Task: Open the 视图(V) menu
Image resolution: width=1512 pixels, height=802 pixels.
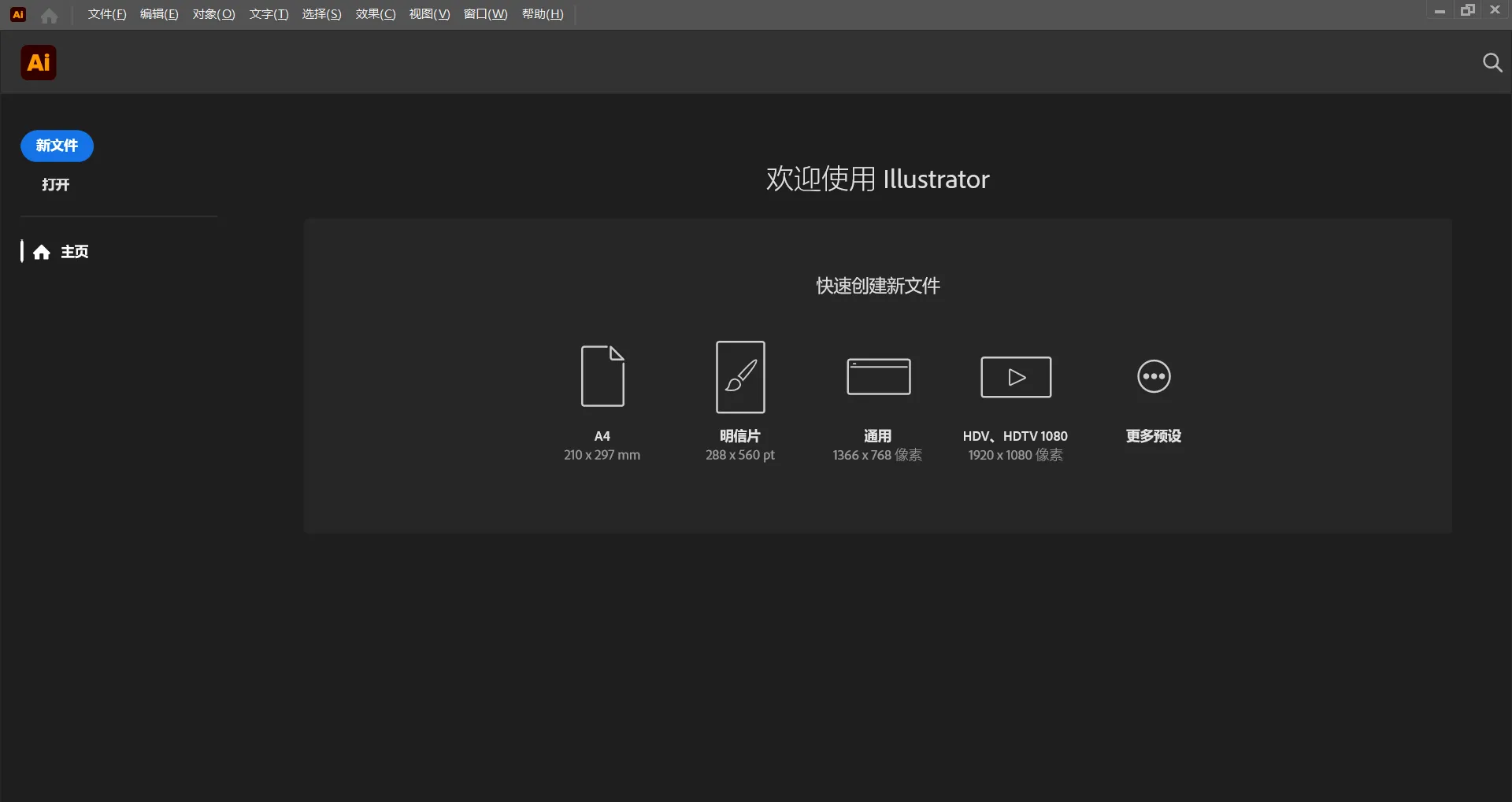Action: tap(428, 13)
